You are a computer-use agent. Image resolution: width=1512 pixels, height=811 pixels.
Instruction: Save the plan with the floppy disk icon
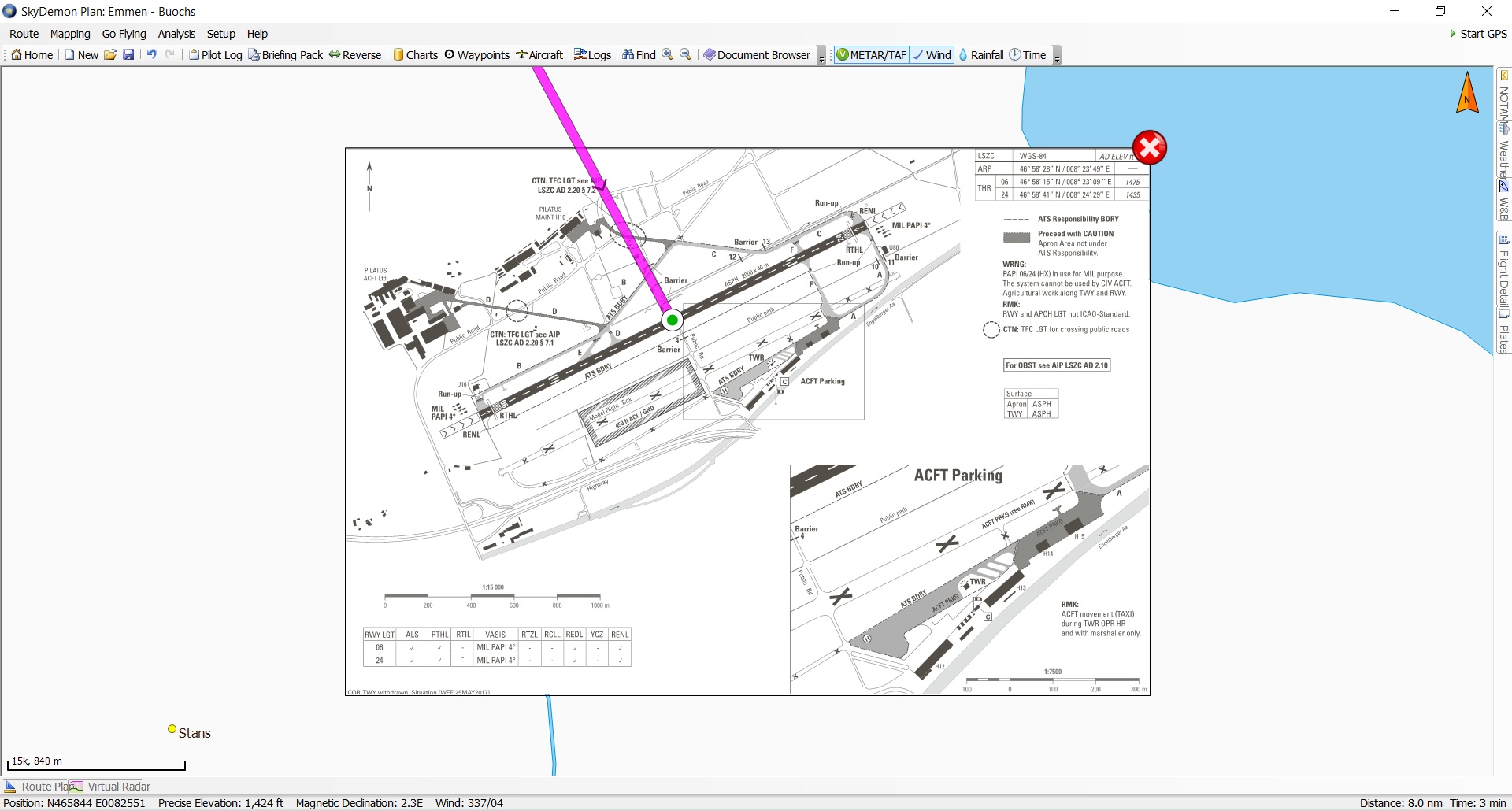click(128, 55)
